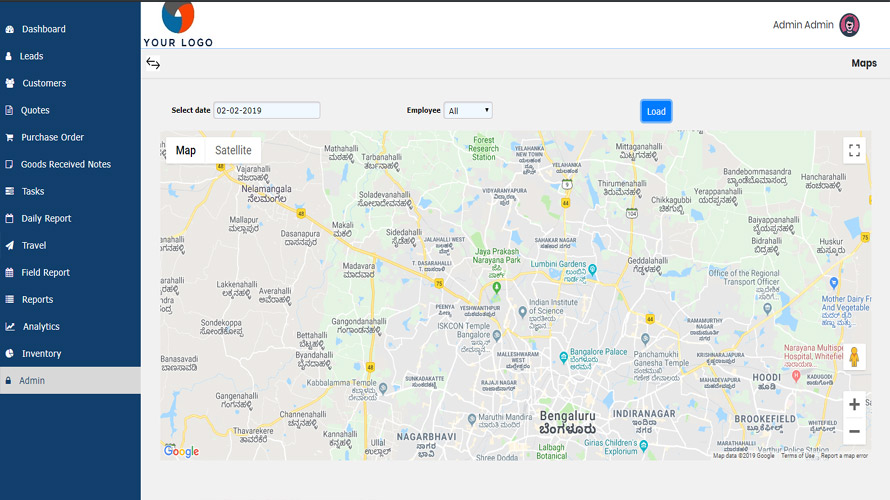Click the ISKCON Temple map marker
This screenshot has width=890, height=500.
(x=497, y=335)
